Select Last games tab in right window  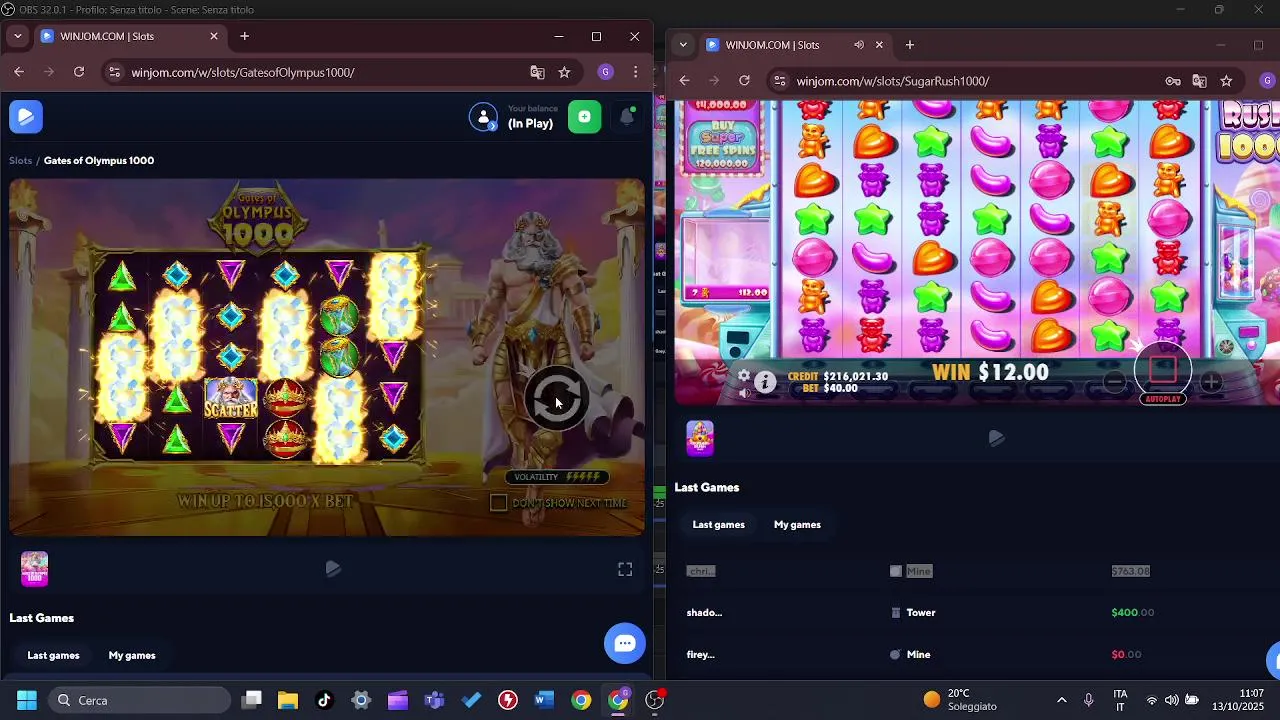[718, 524]
